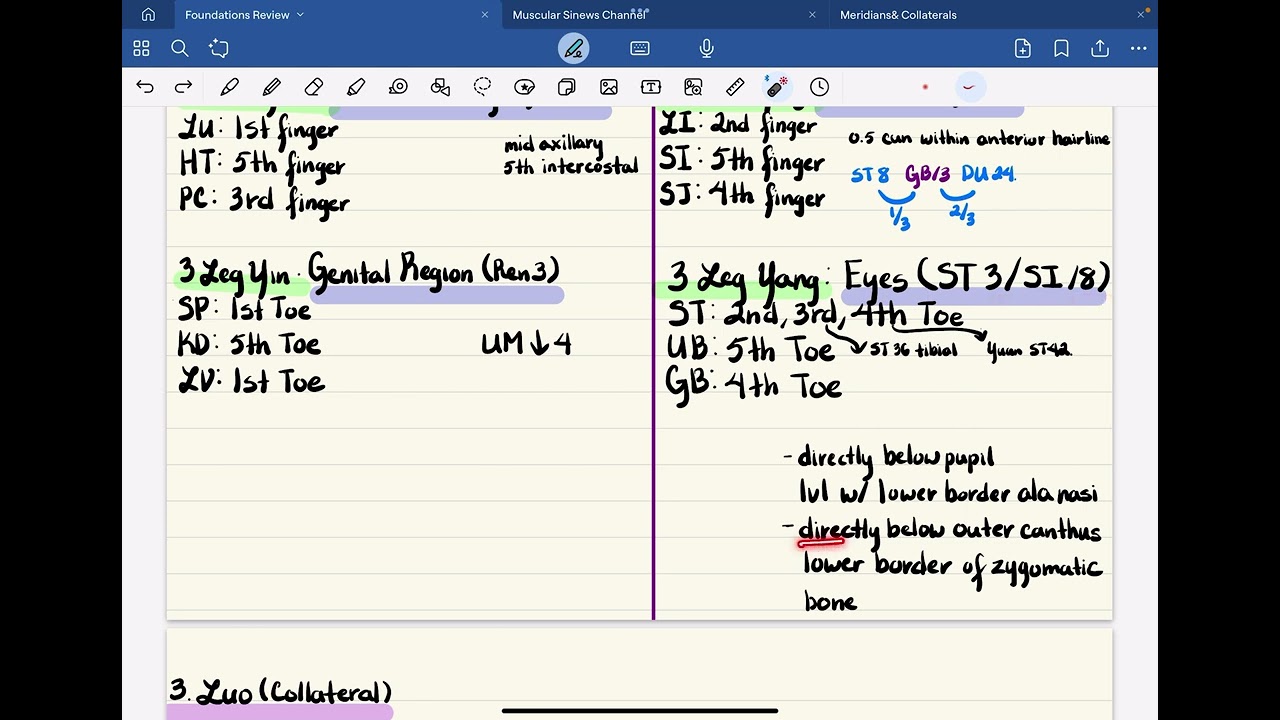This screenshot has height=720, width=1280.
Task: Tap 'mid axillary' note
Action: (x=553, y=146)
